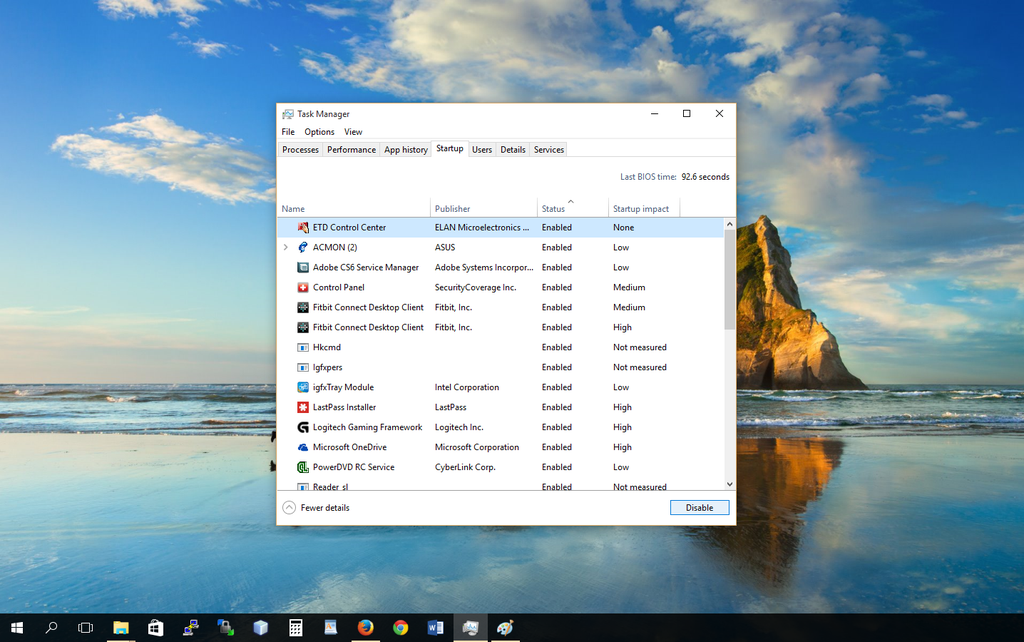1024x642 pixels.
Task: Switch to the Performance tab
Action: click(351, 150)
